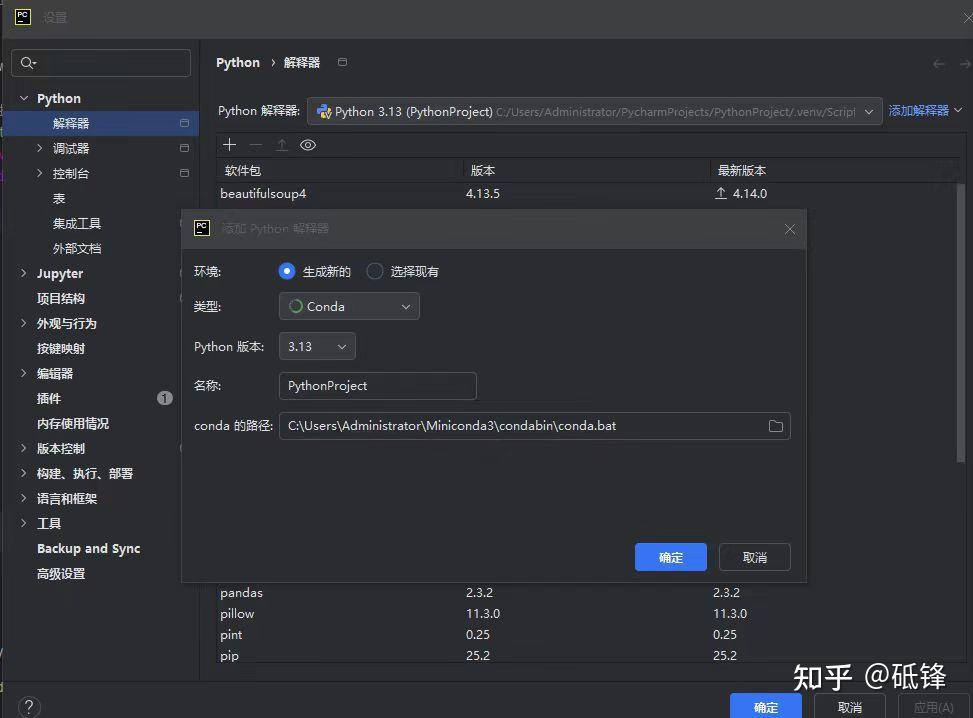Open the 类型 Conda dropdown
The image size is (973, 718).
point(348,306)
